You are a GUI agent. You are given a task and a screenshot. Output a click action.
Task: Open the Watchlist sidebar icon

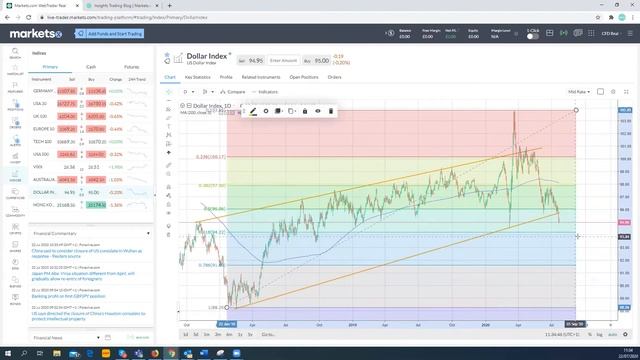pos(15,70)
